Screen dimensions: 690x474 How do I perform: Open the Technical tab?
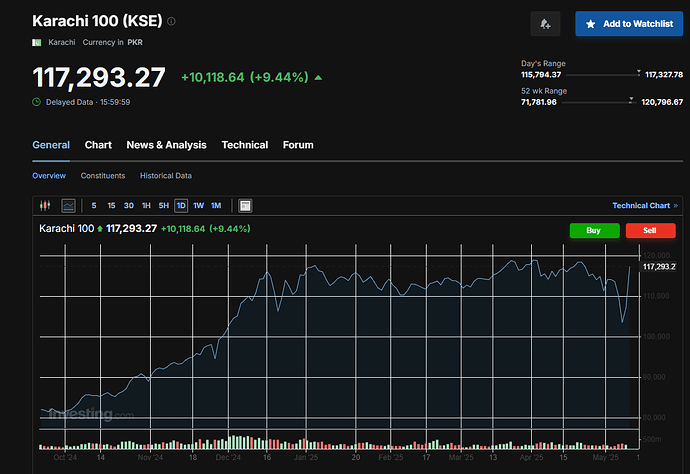244,145
